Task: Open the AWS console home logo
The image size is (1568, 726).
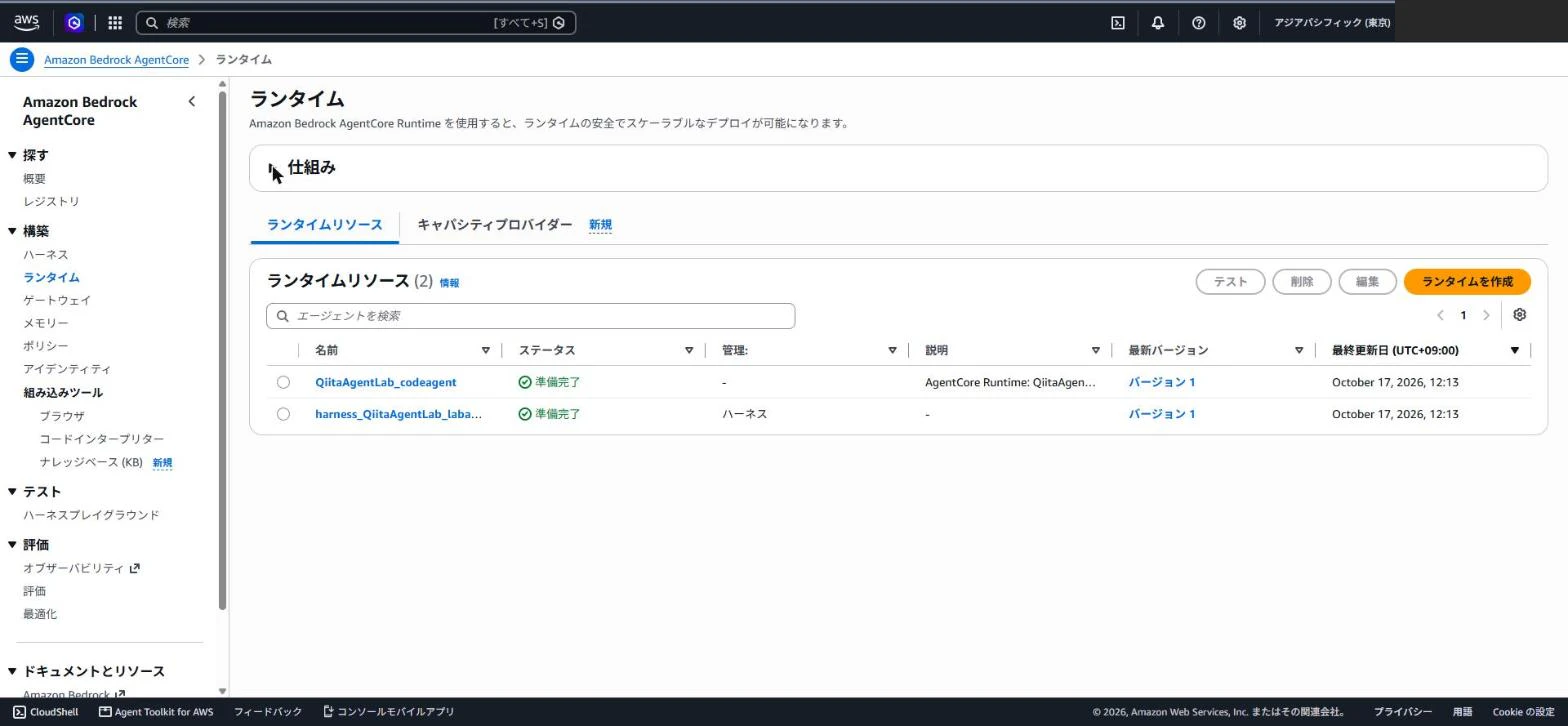Action: 27,22
